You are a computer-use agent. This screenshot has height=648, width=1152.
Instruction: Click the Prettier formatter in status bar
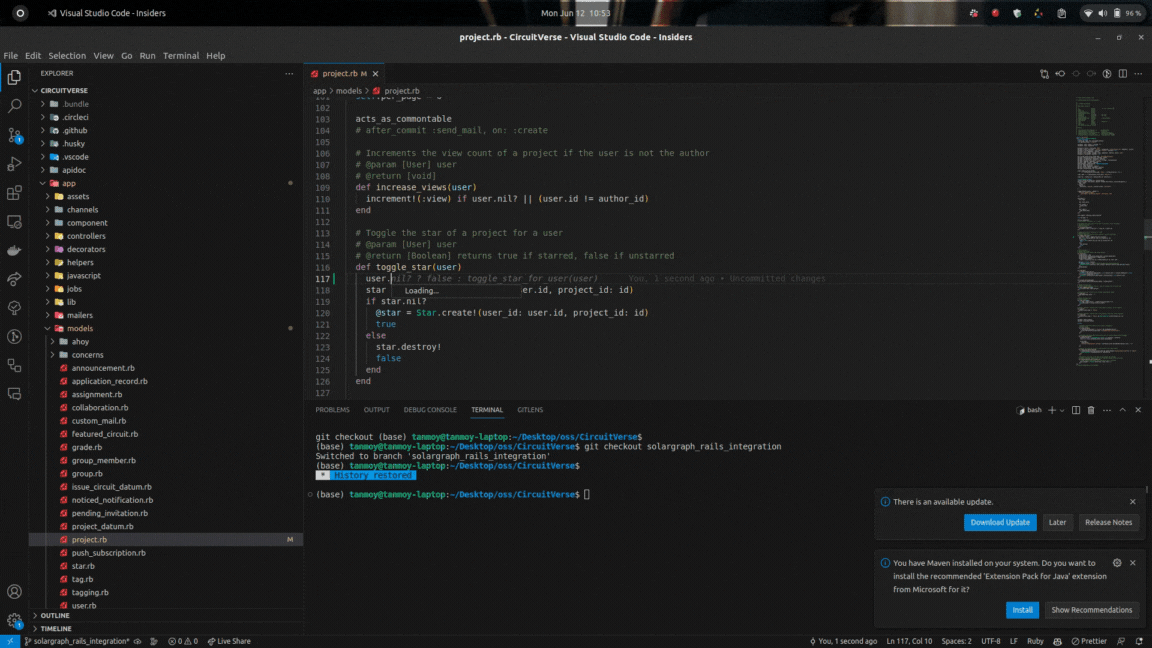(1090, 641)
